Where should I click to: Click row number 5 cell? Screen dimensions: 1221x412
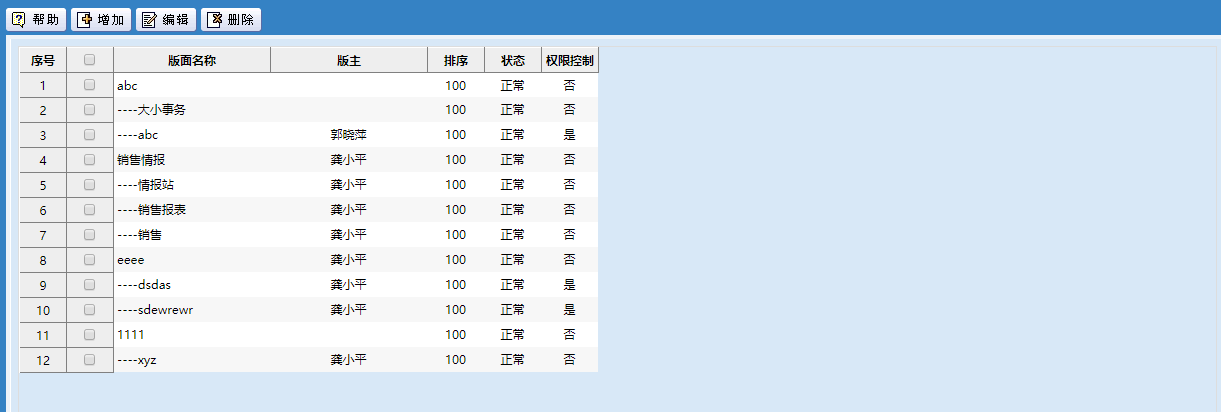click(x=43, y=185)
